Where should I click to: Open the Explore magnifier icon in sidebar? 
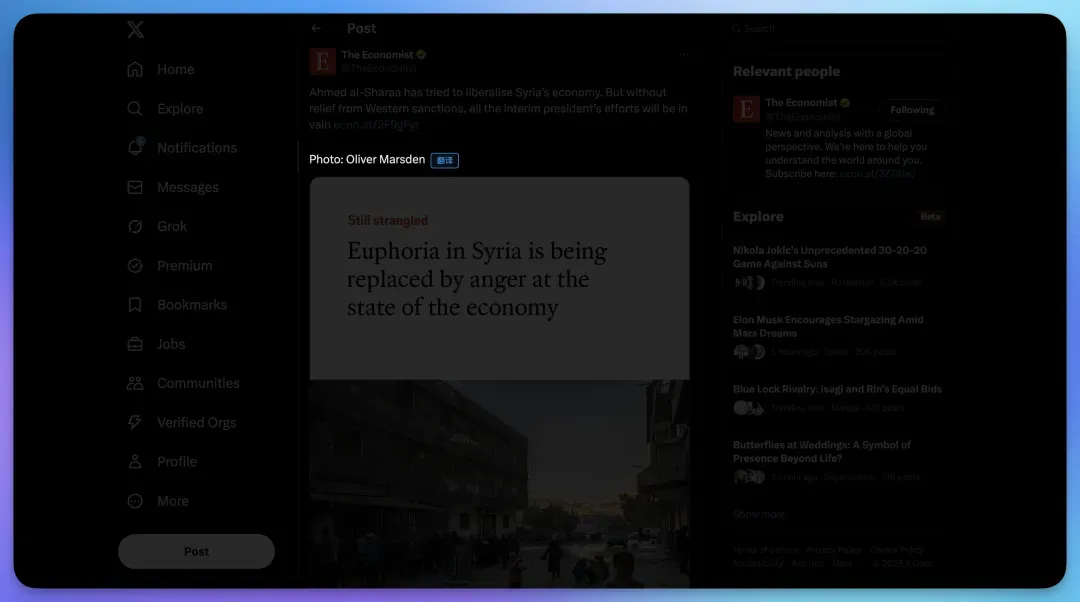click(x=135, y=108)
